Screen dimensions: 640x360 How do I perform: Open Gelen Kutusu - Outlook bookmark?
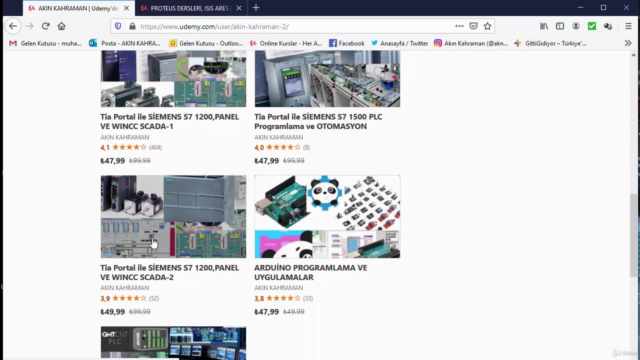(206, 43)
